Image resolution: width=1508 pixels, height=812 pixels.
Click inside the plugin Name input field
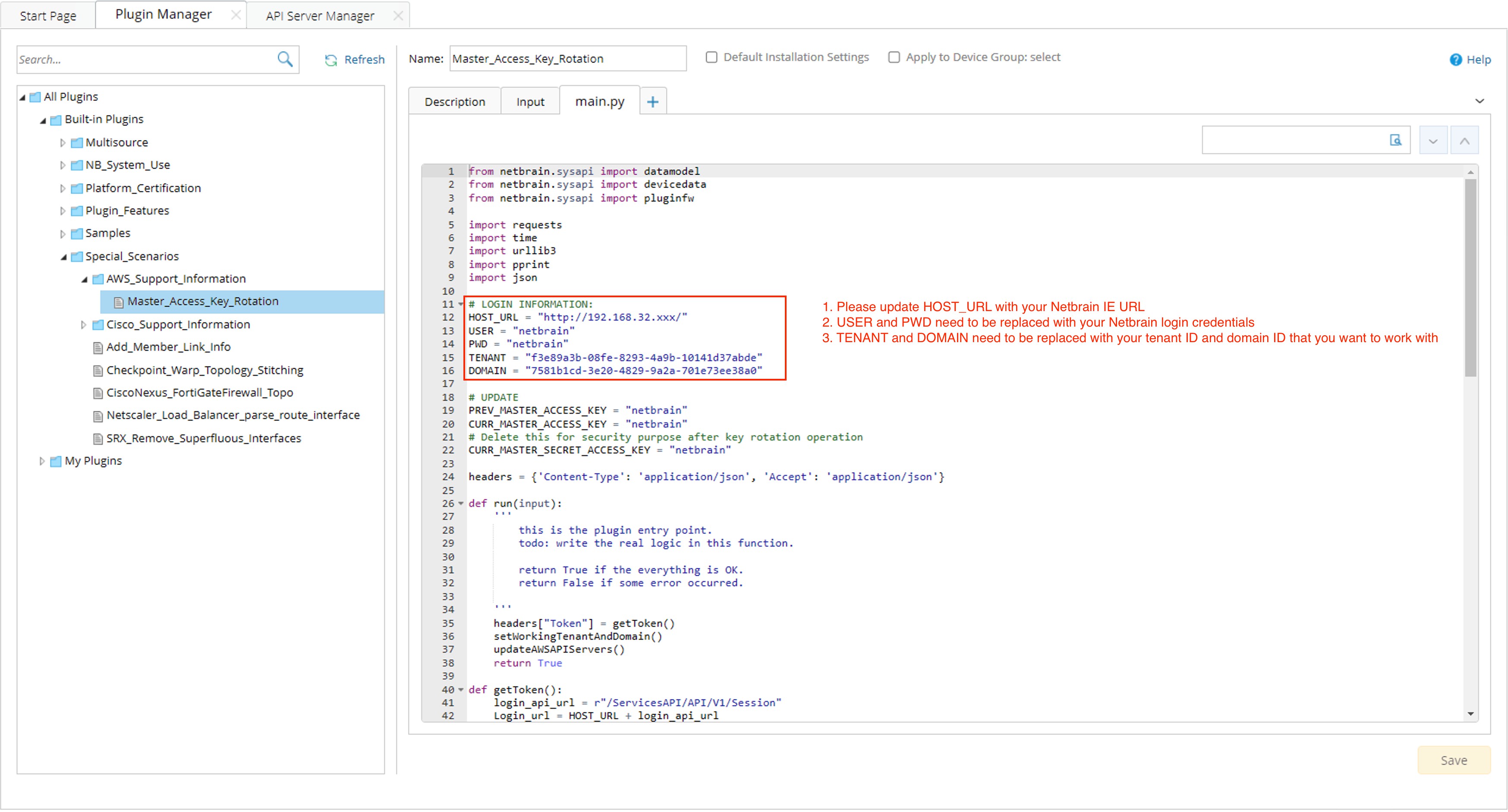coord(567,58)
